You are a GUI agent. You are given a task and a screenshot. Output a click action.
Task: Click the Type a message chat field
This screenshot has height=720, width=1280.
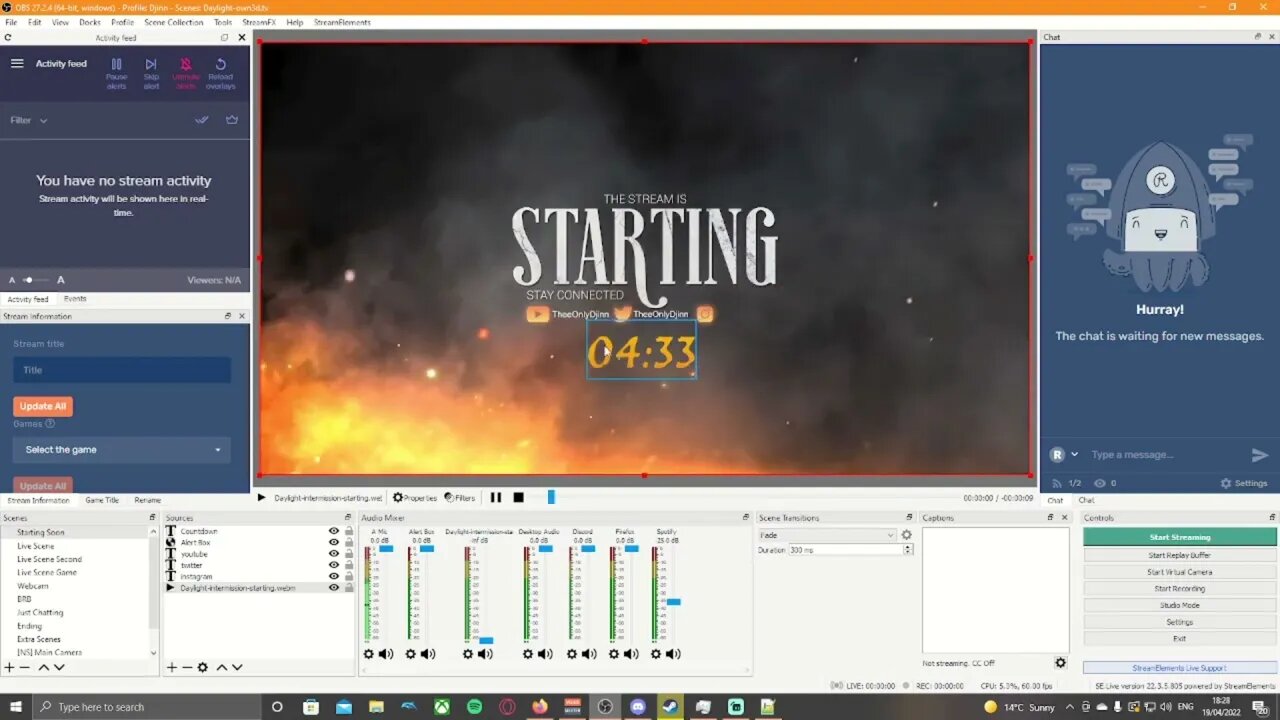1165,455
